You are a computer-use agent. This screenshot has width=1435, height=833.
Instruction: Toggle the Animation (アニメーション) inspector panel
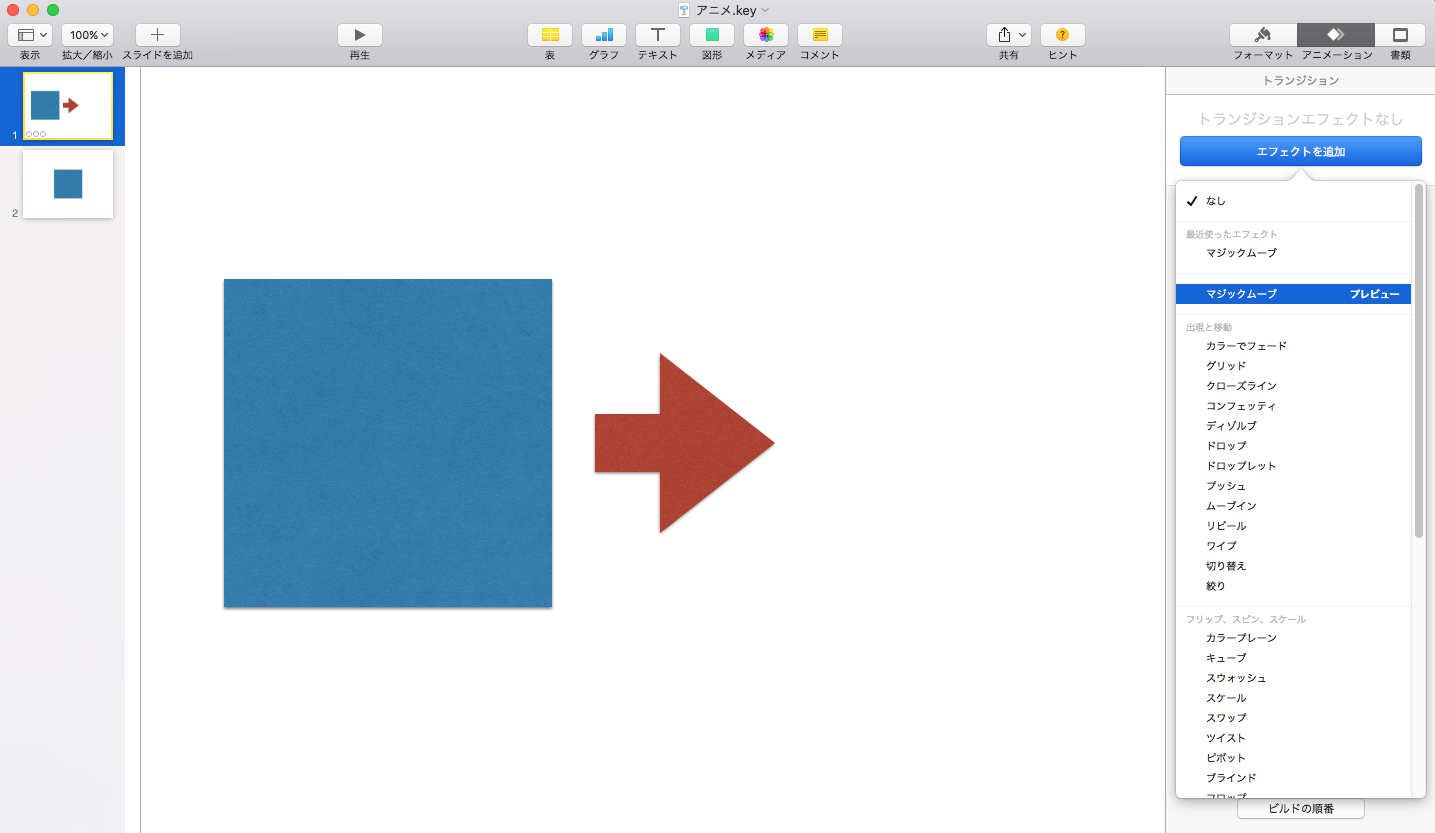coord(1335,35)
